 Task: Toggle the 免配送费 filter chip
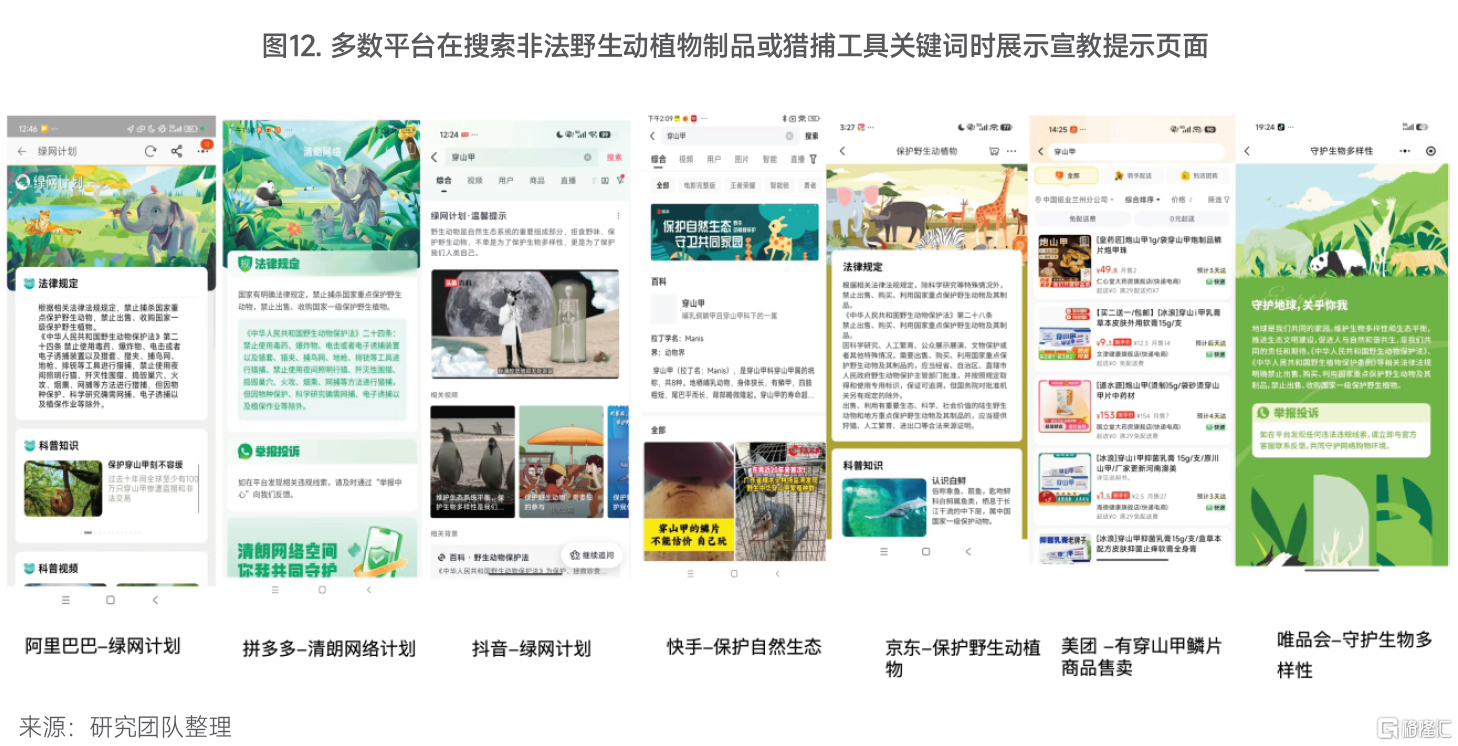[x=1082, y=218]
